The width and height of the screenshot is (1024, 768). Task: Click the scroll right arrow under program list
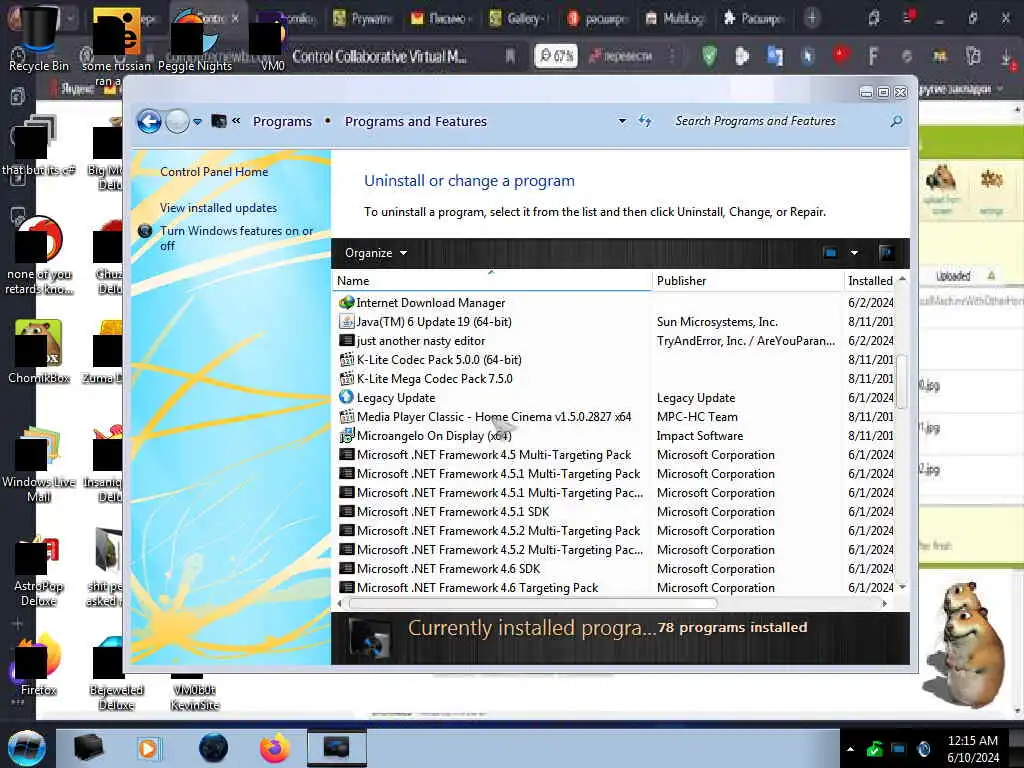(x=885, y=603)
